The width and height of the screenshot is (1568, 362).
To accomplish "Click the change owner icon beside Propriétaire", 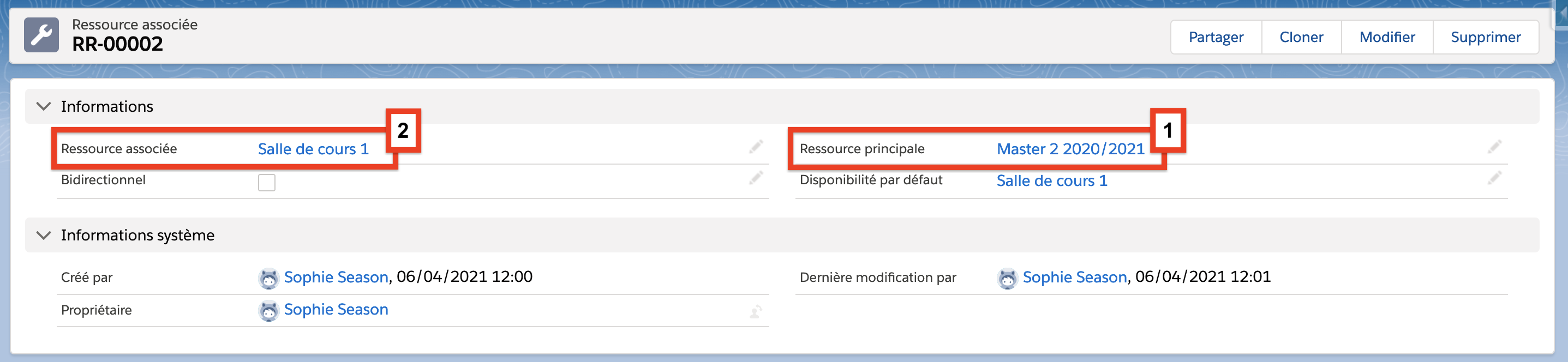I will 756,311.
